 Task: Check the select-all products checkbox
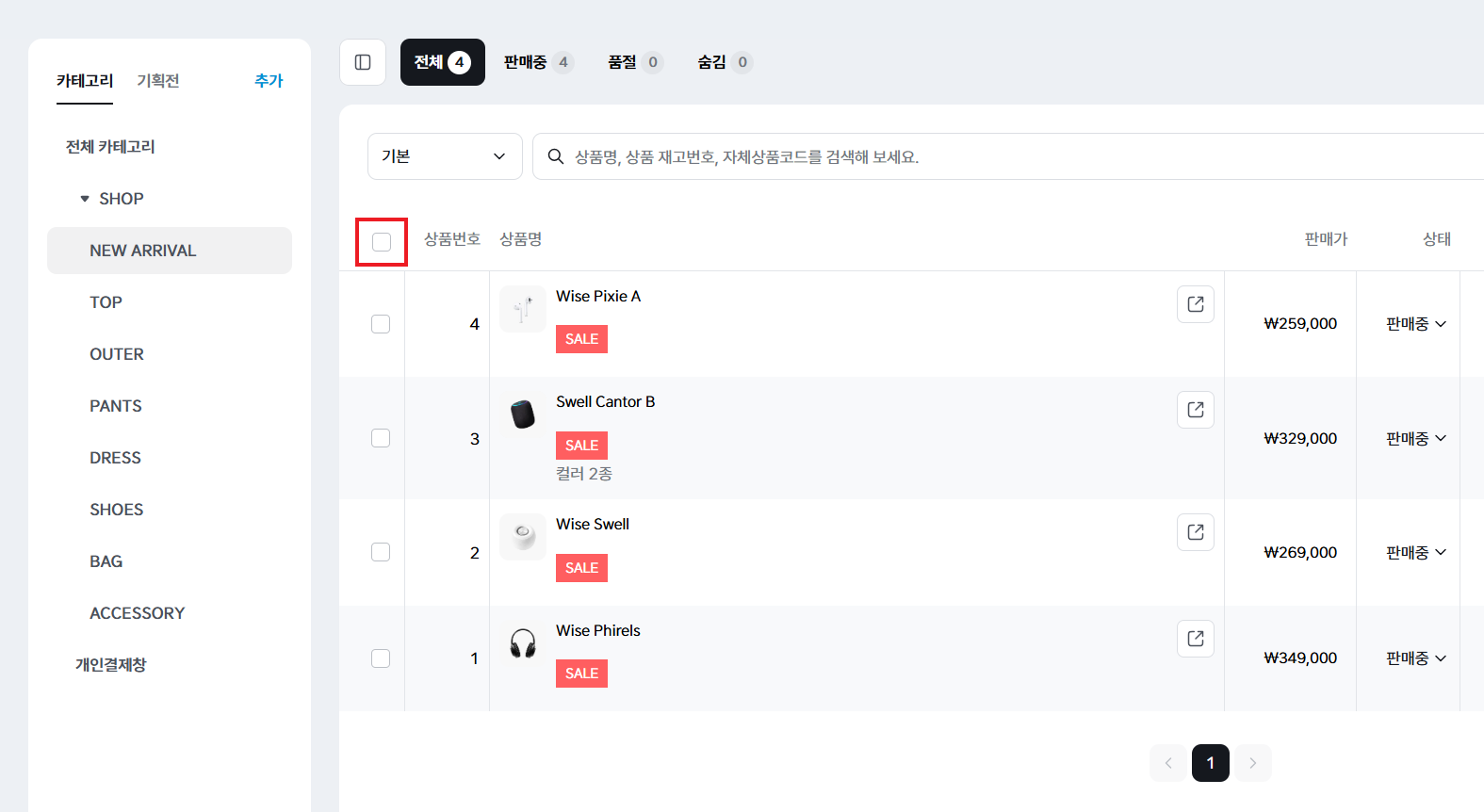pyautogui.click(x=382, y=242)
